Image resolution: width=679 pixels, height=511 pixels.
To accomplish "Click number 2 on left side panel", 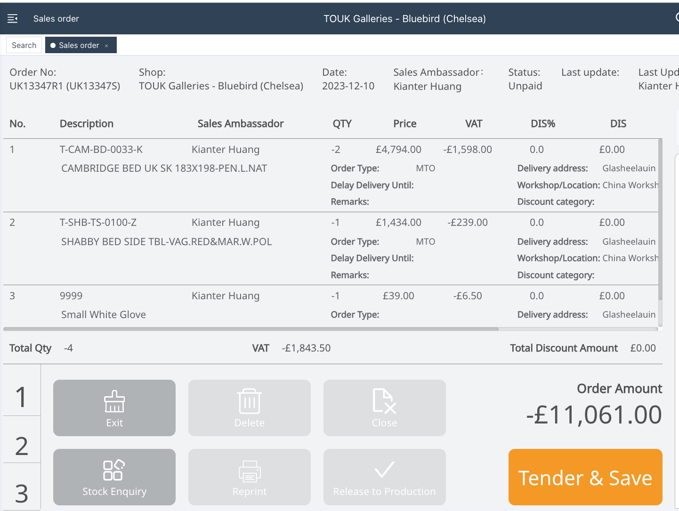I will (21, 445).
